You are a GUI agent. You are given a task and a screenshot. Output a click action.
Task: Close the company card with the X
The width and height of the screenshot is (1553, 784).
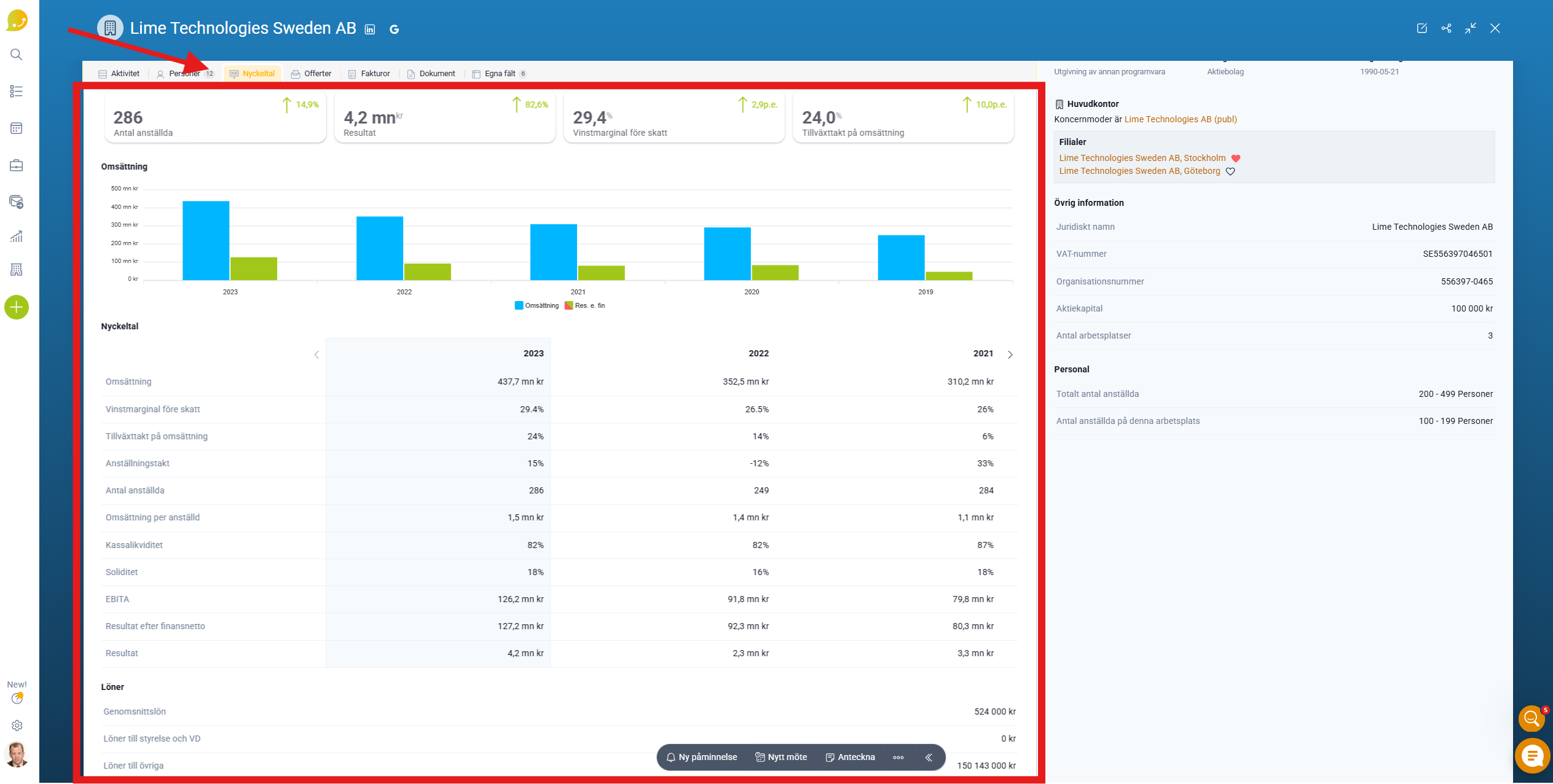point(1495,28)
